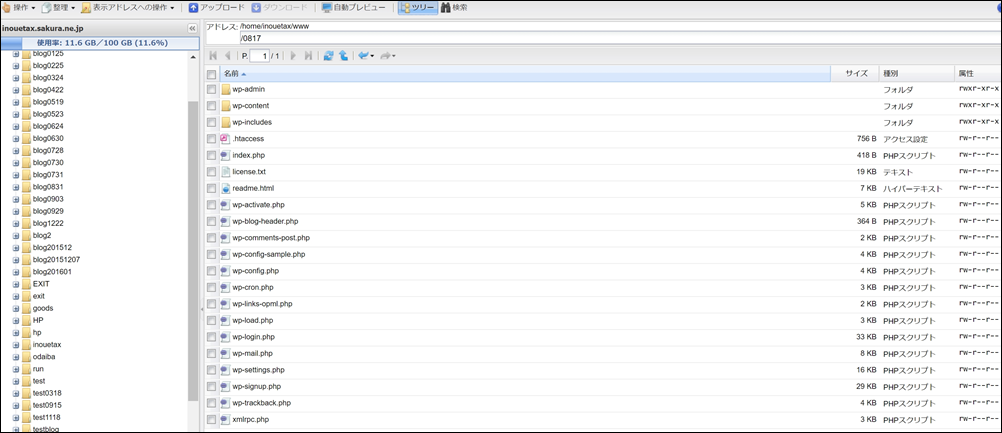This screenshot has width=1002, height=433.
Task: Check the box for index.php
Action: (x=212, y=155)
